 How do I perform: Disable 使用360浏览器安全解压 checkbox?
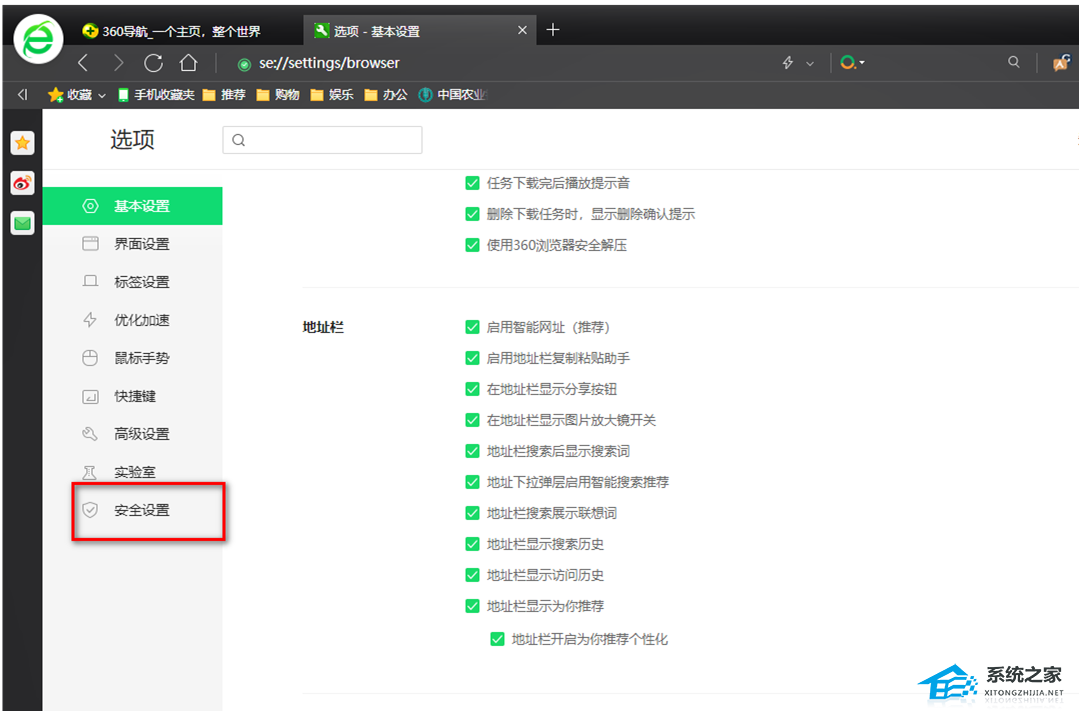(473, 245)
